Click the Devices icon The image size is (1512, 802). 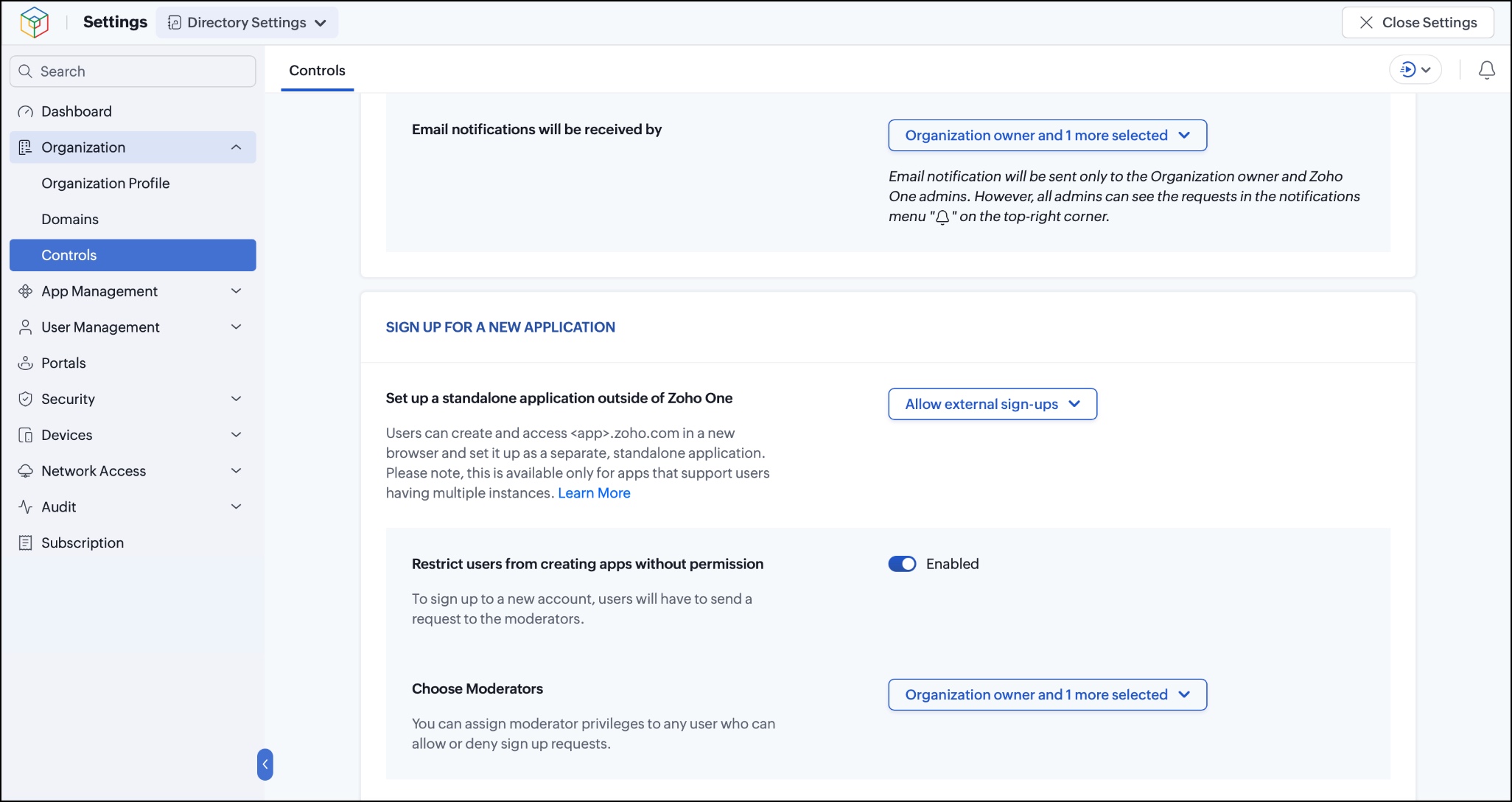25,435
